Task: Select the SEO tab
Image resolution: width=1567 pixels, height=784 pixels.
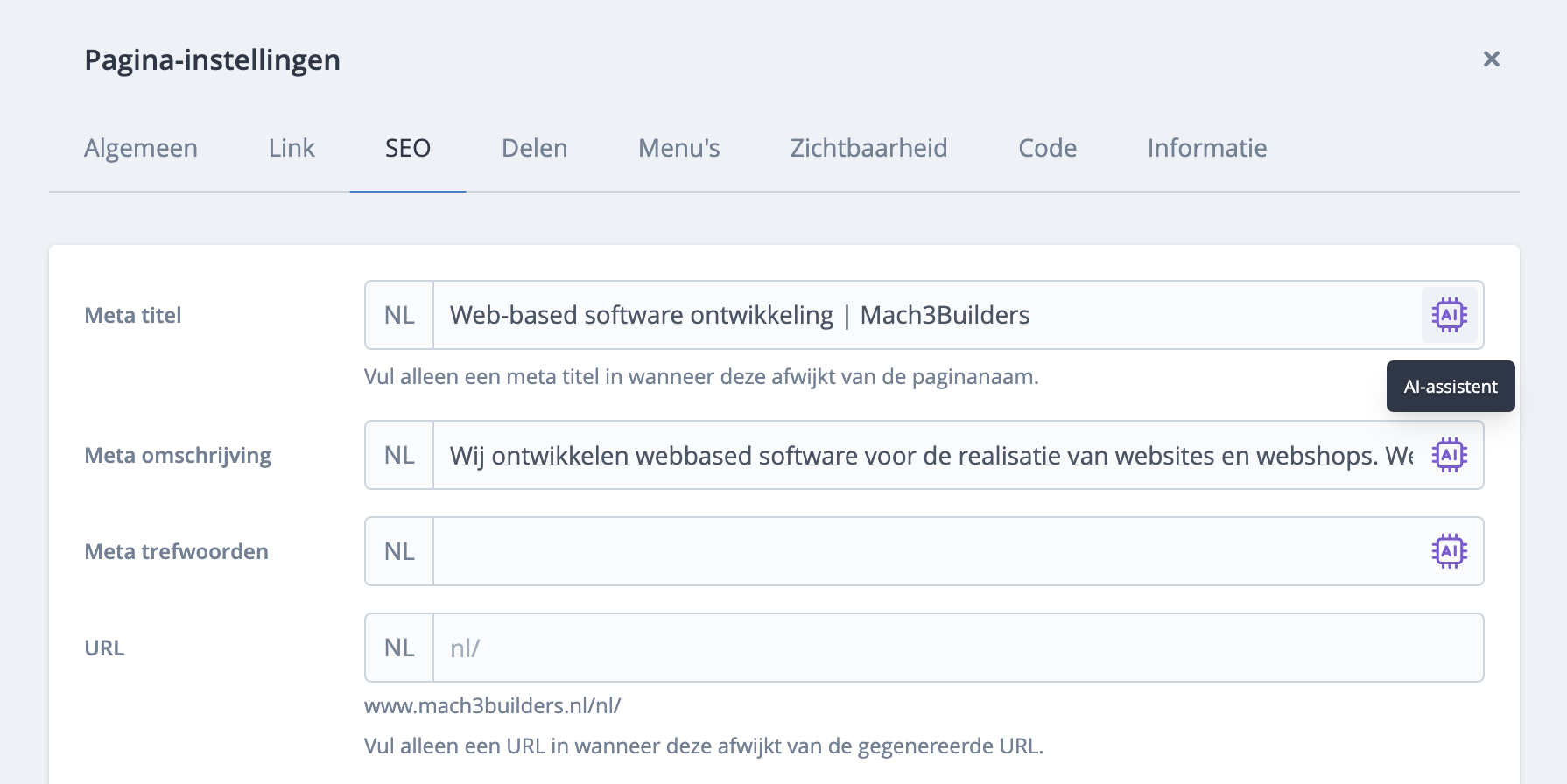Action: 408,148
